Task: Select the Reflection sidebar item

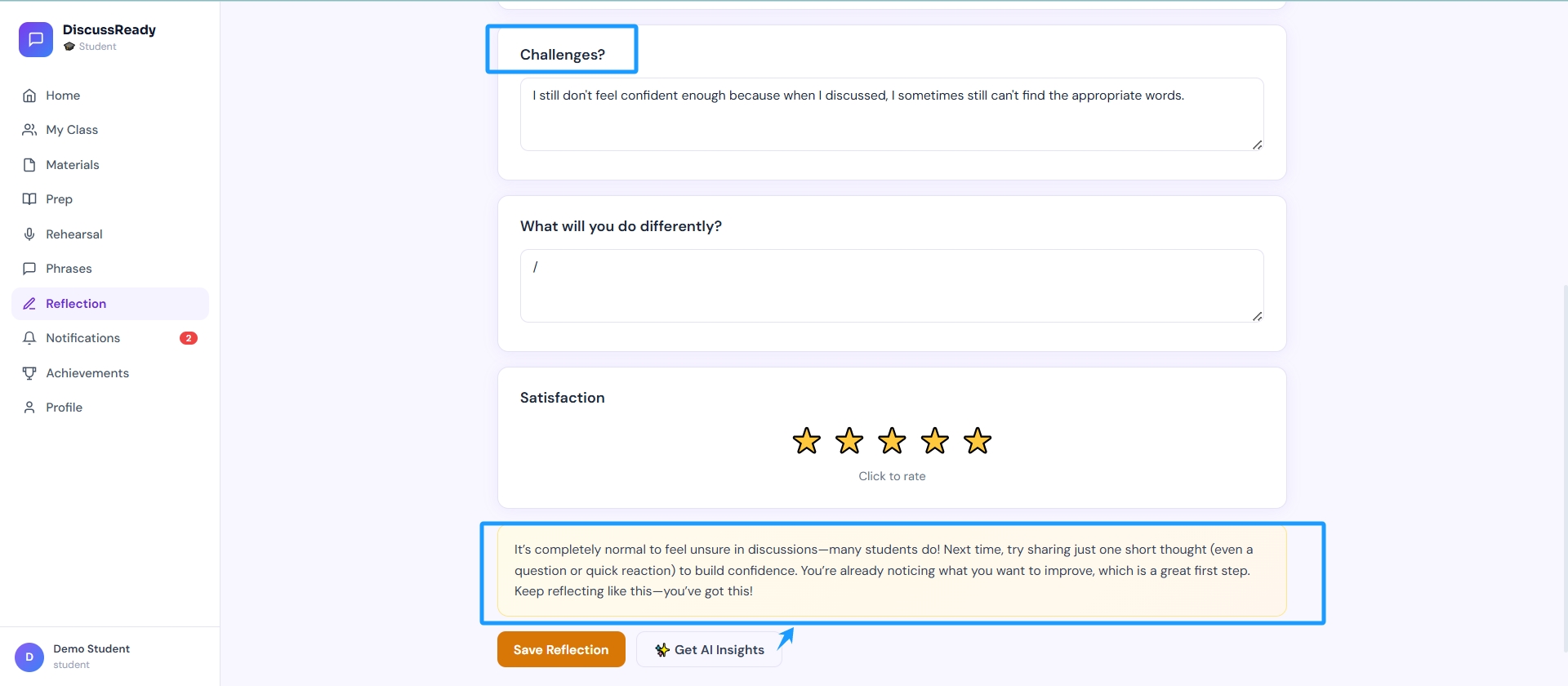Action: pyautogui.click(x=110, y=304)
